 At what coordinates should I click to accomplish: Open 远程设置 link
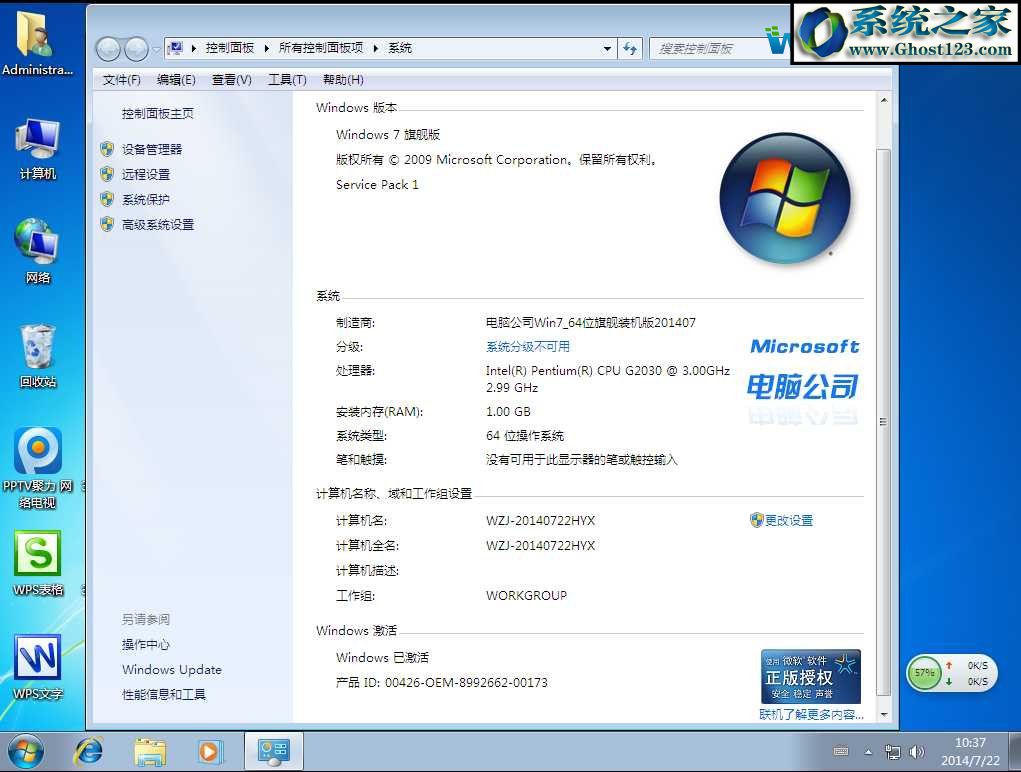click(x=146, y=174)
